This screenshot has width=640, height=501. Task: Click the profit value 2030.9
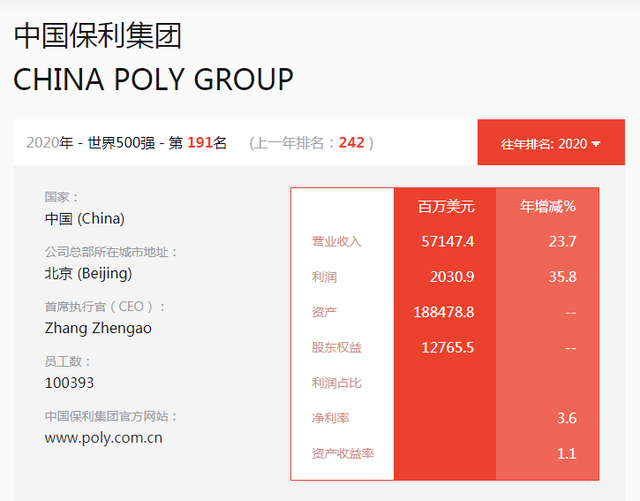pyautogui.click(x=452, y=277)
